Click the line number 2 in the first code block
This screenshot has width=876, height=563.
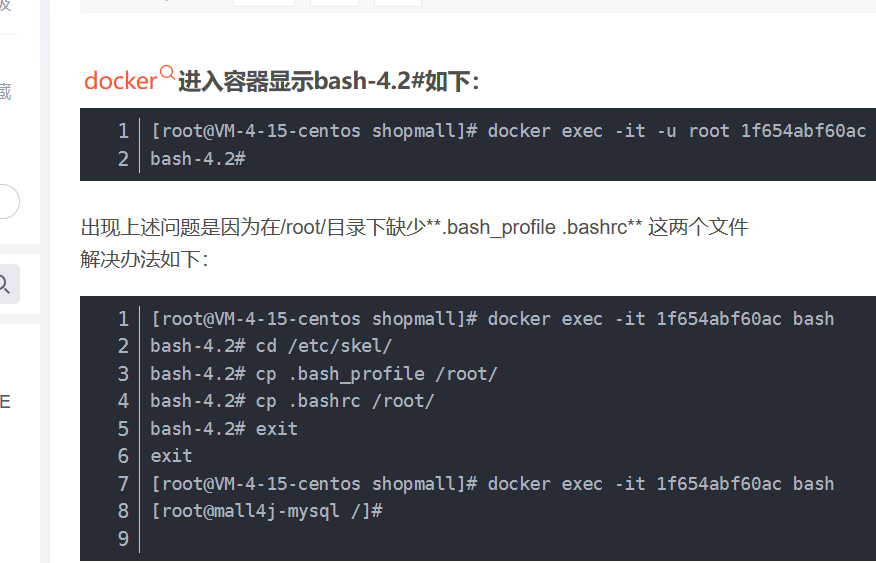tap(123, 159)
